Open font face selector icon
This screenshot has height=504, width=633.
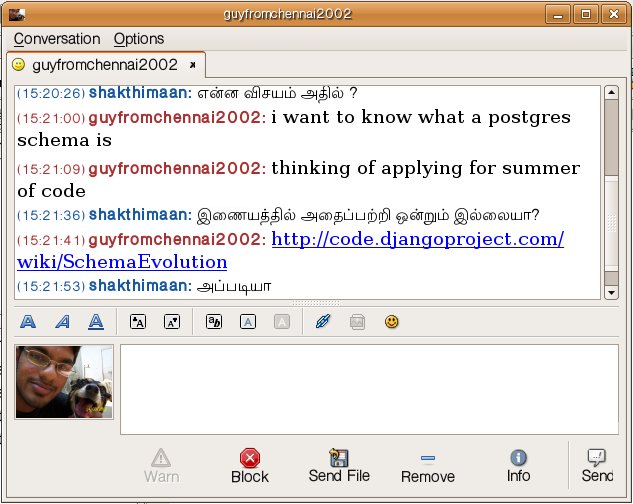tap(214, 322)
